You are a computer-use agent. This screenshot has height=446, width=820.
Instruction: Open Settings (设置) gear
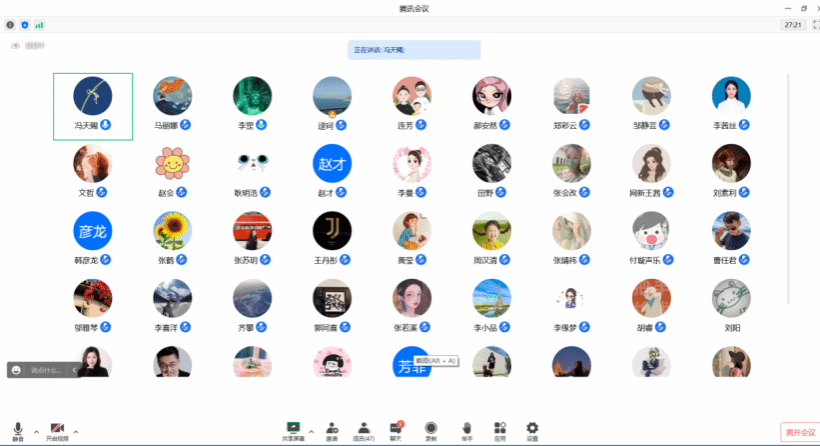click(x=532, y=430)
